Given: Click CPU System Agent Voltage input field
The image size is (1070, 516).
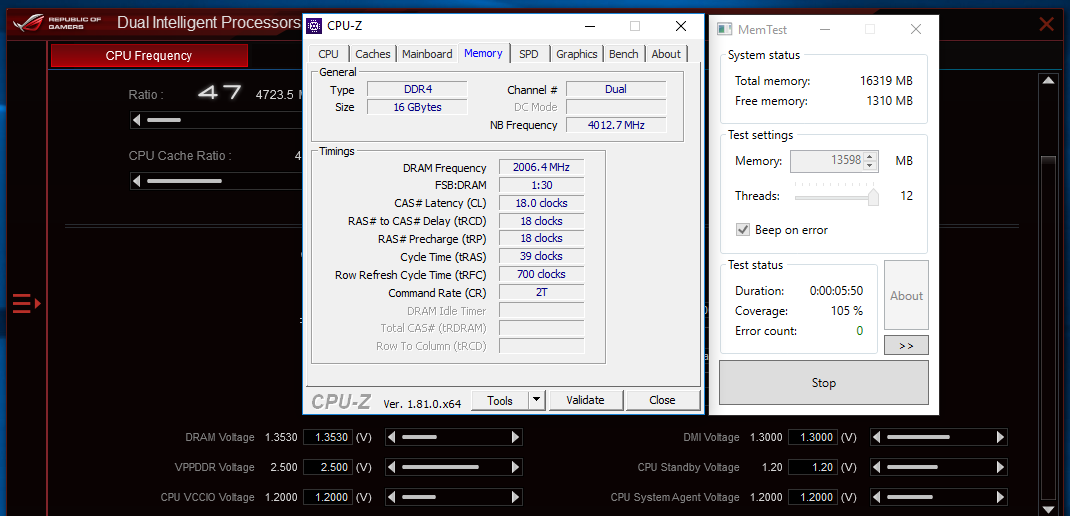Looking at the screenshot, I should point(813,497).
